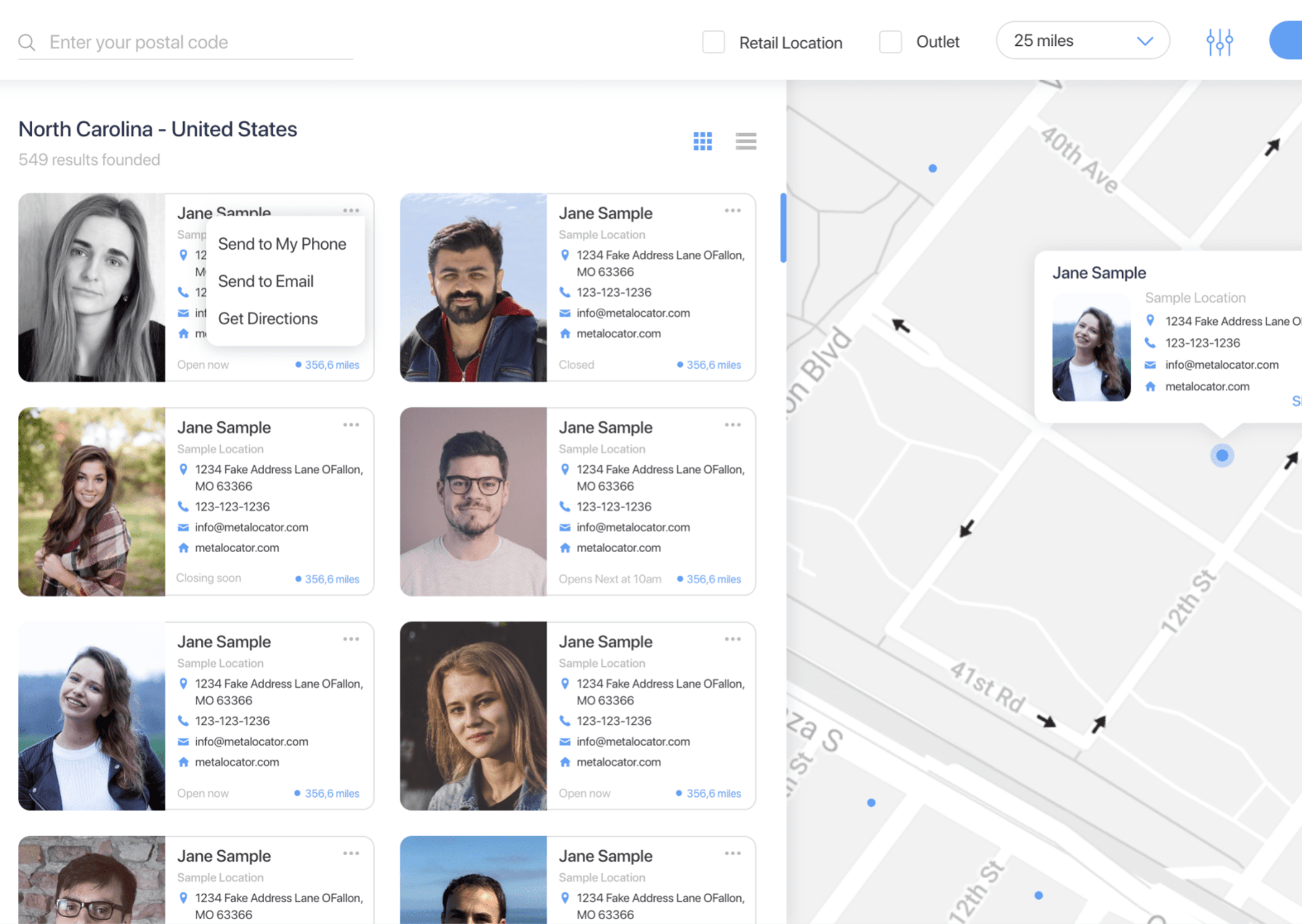The width and height of the screenshot is (1302, 924).
Task: Click 123-123-1236 in the map popup
Action: [1202, 343]
